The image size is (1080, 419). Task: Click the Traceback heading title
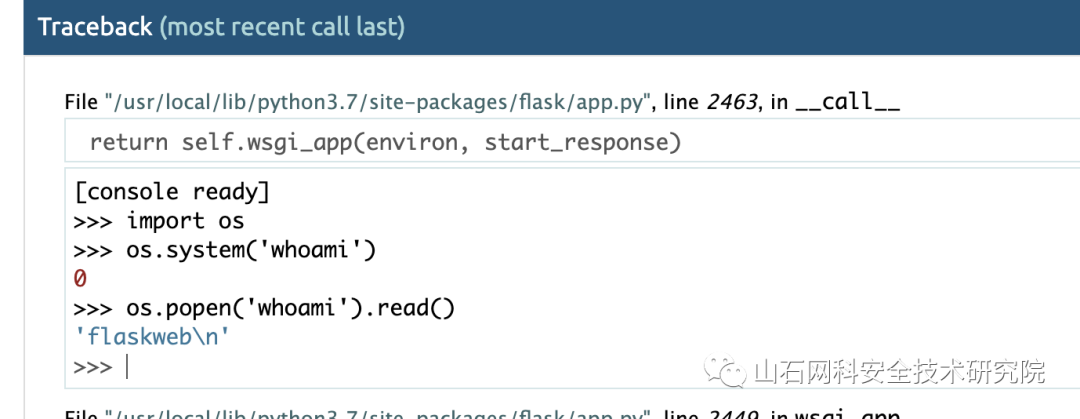94,27
